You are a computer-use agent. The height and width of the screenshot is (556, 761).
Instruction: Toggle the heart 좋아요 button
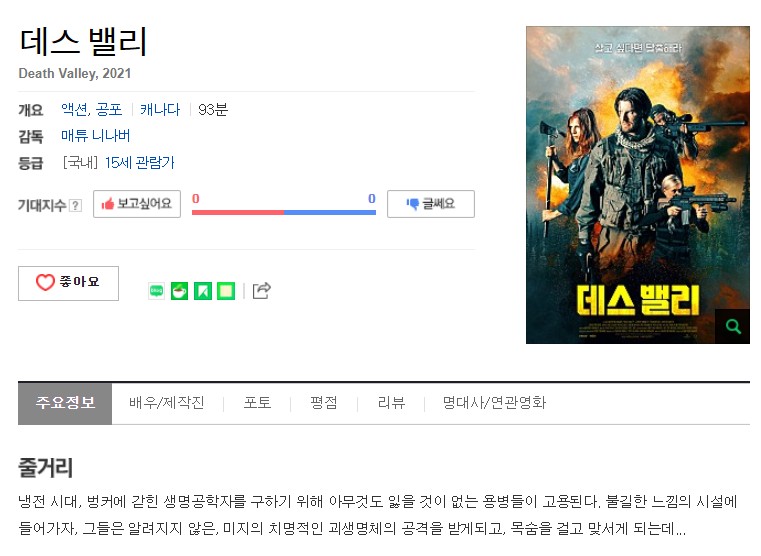tap(68, 283)
